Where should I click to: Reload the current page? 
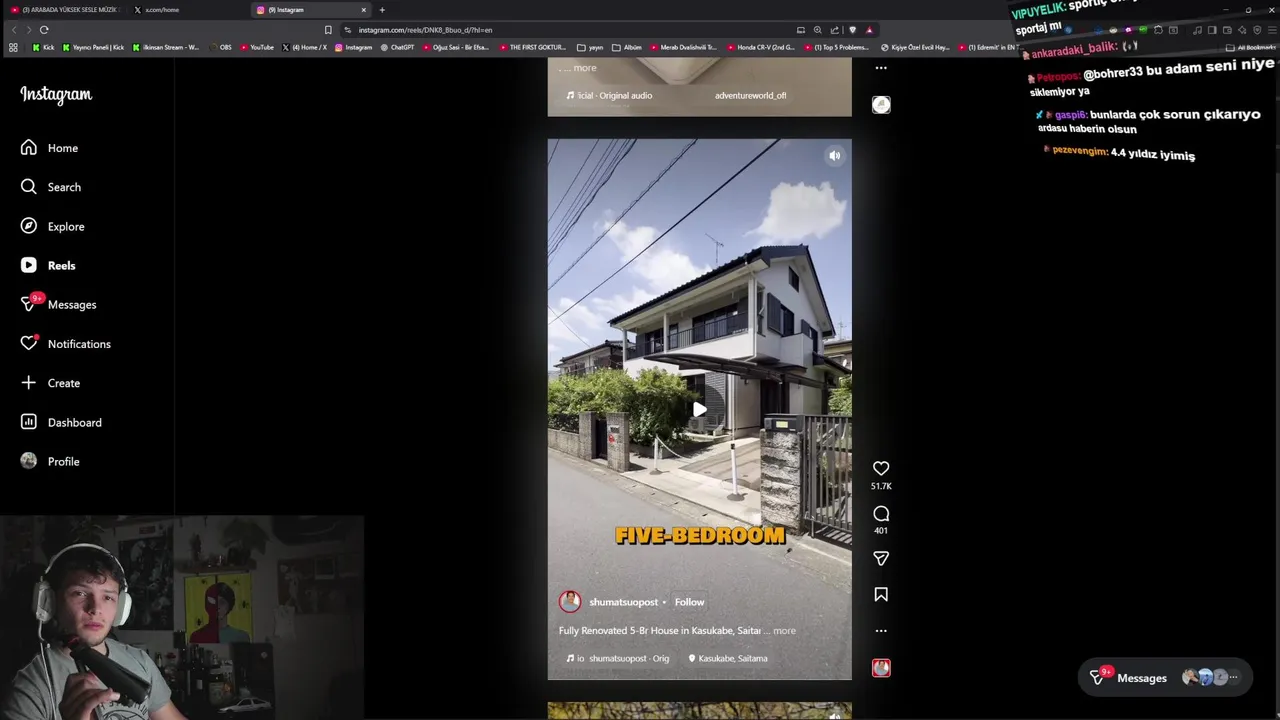click(x=44, y=30)
